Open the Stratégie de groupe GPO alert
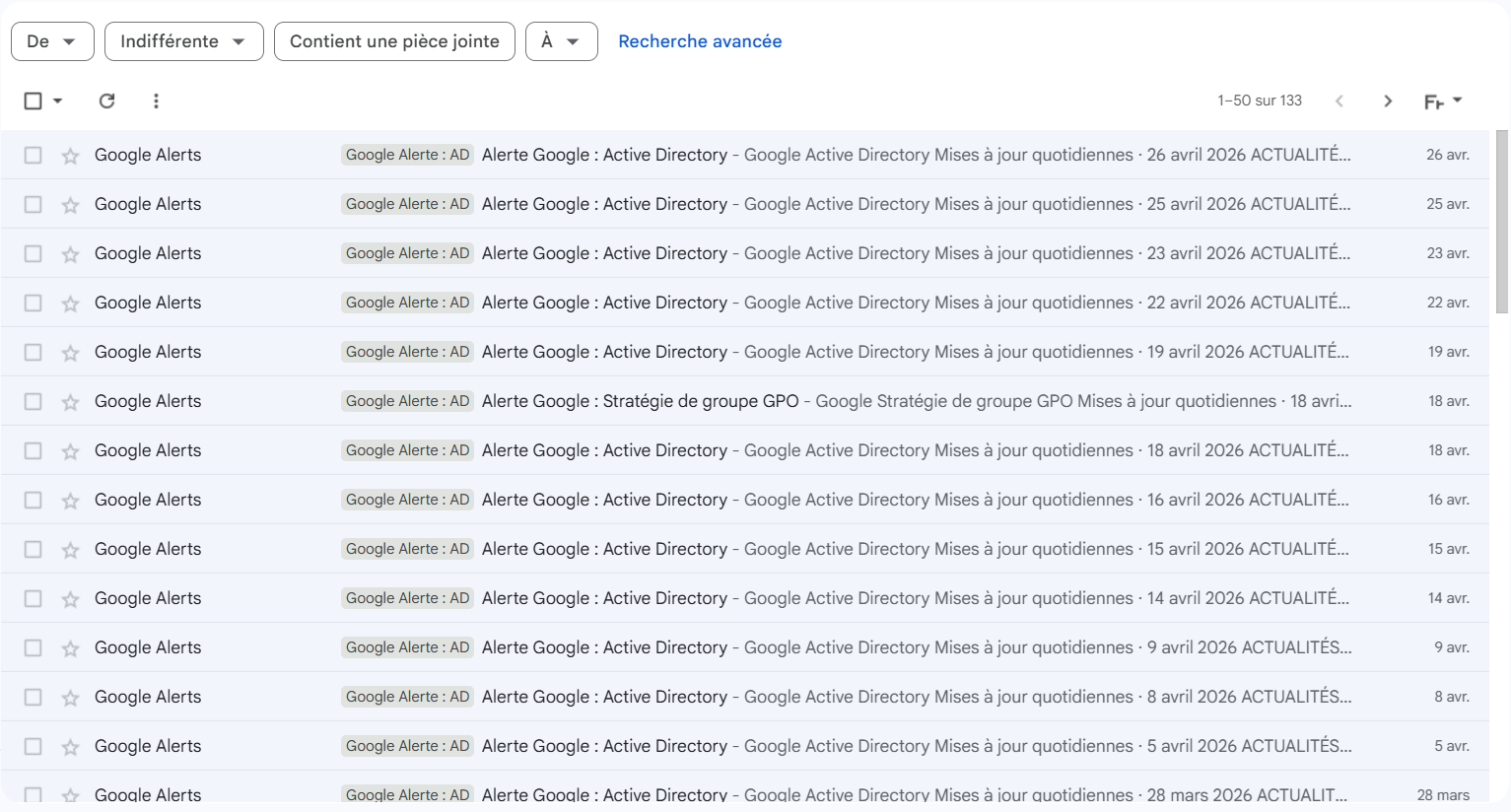The height and width of the screenshot is (812, 1511). 744,401
